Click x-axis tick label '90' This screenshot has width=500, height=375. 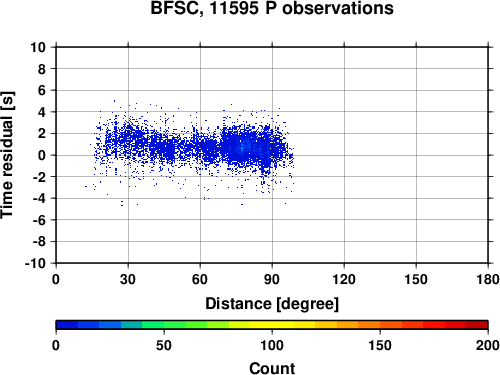pyautogui.click(x=272, y=279)
